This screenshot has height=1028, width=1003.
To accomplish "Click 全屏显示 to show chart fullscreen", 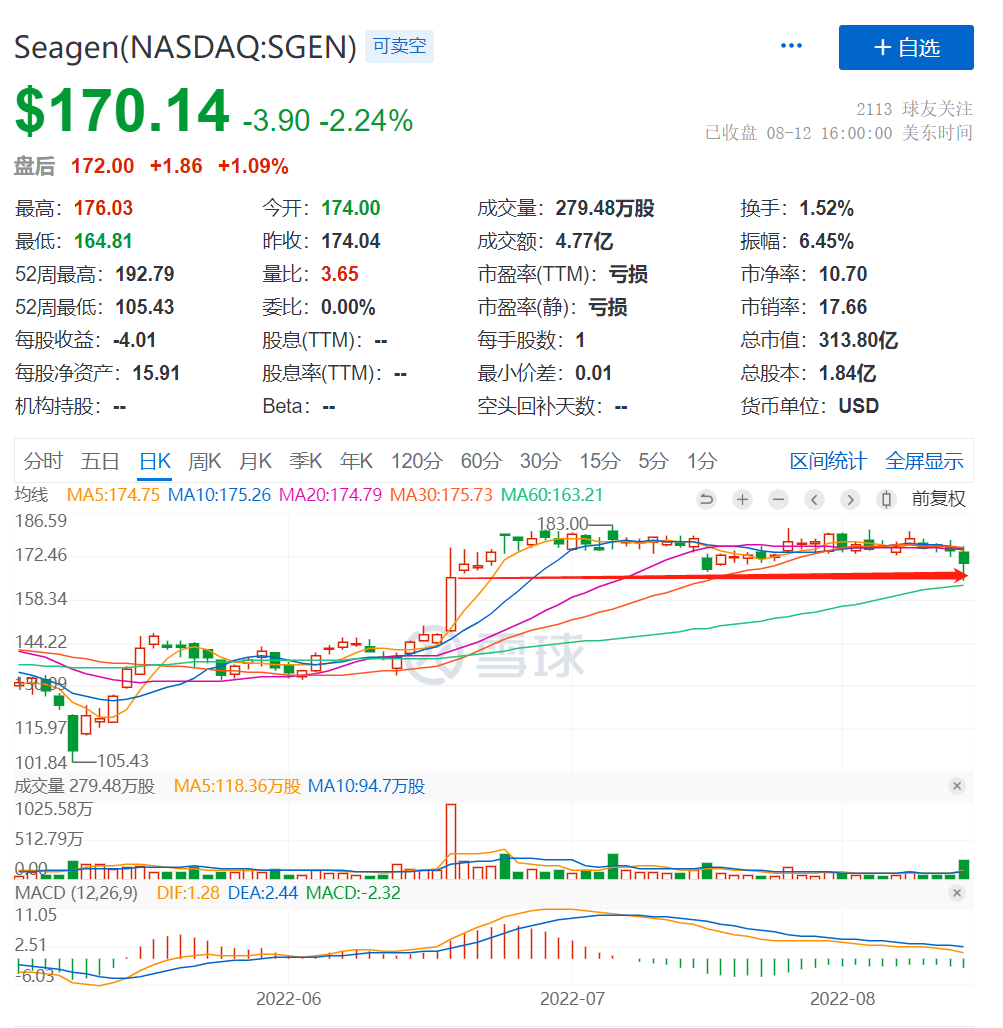I will pos(924,461).
